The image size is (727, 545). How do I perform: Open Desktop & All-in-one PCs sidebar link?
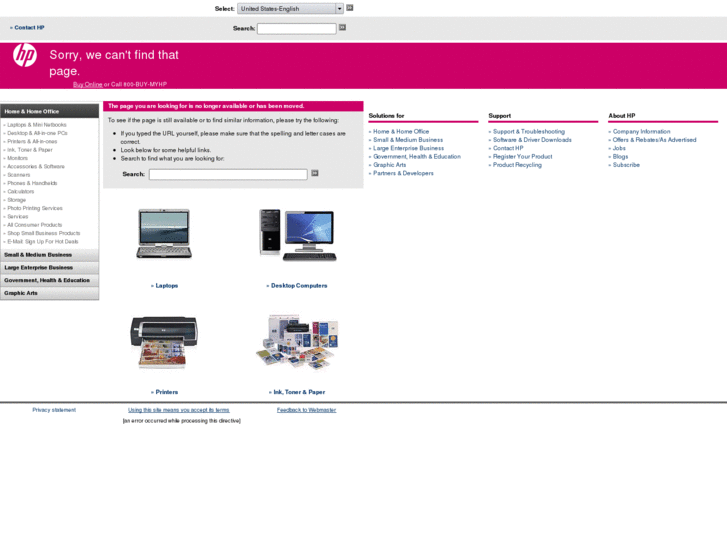pos(37,133)
